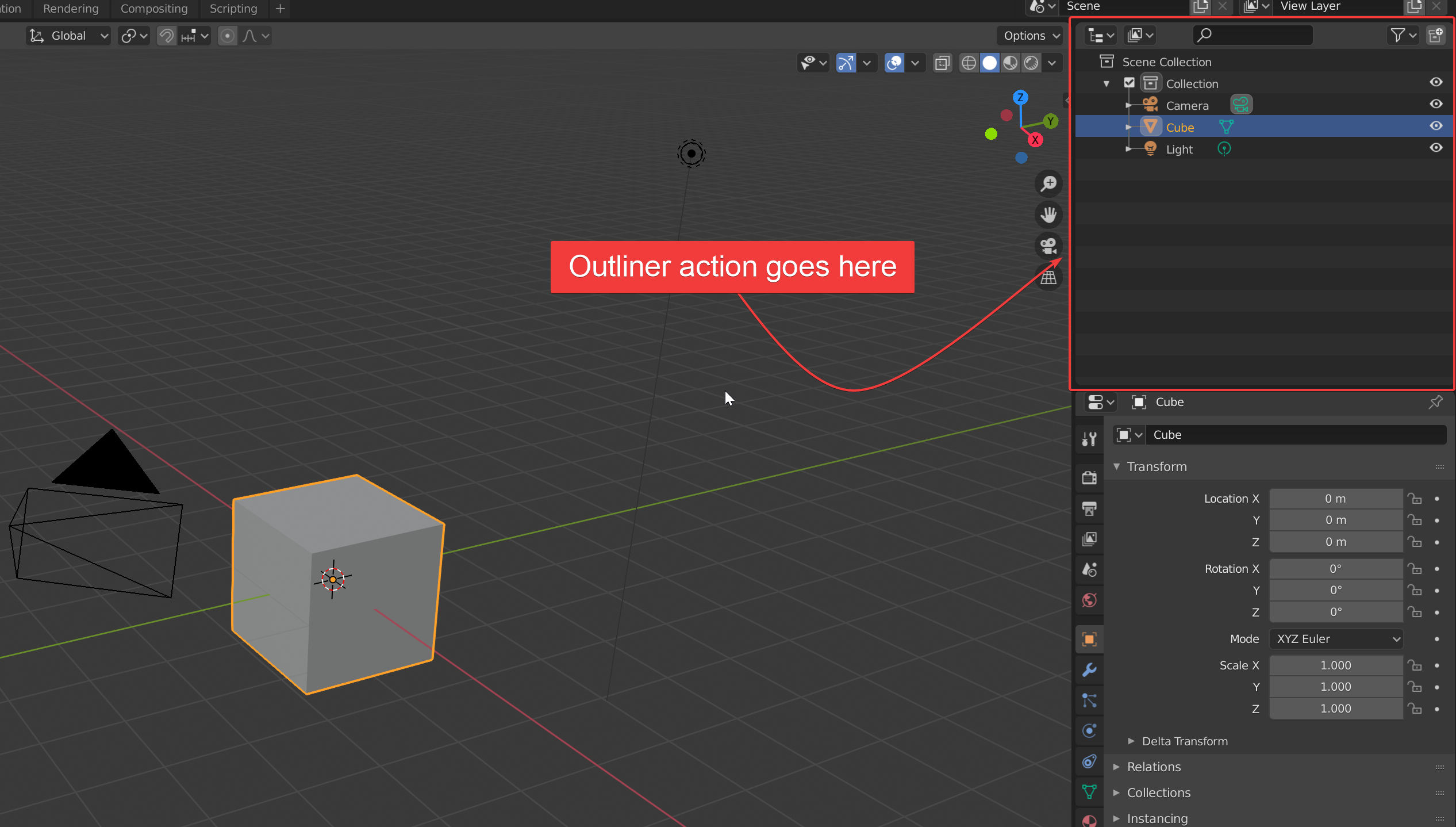This screenshot has width=1456, height=827.
Task: Open the snap settings dropdown
Action: pyautogui.click(x=194, y=36)
